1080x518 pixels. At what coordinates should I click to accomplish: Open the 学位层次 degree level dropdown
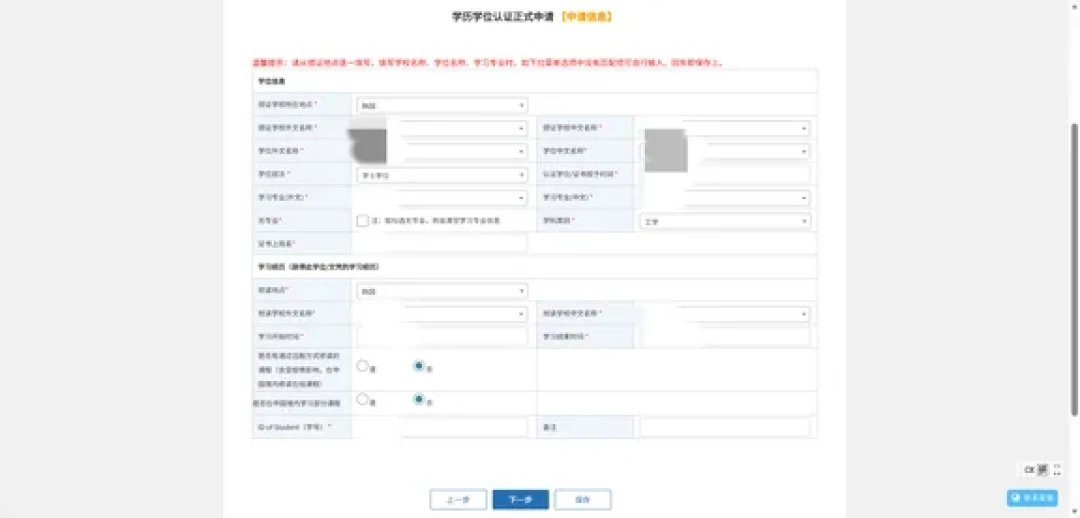coord(442,175)
